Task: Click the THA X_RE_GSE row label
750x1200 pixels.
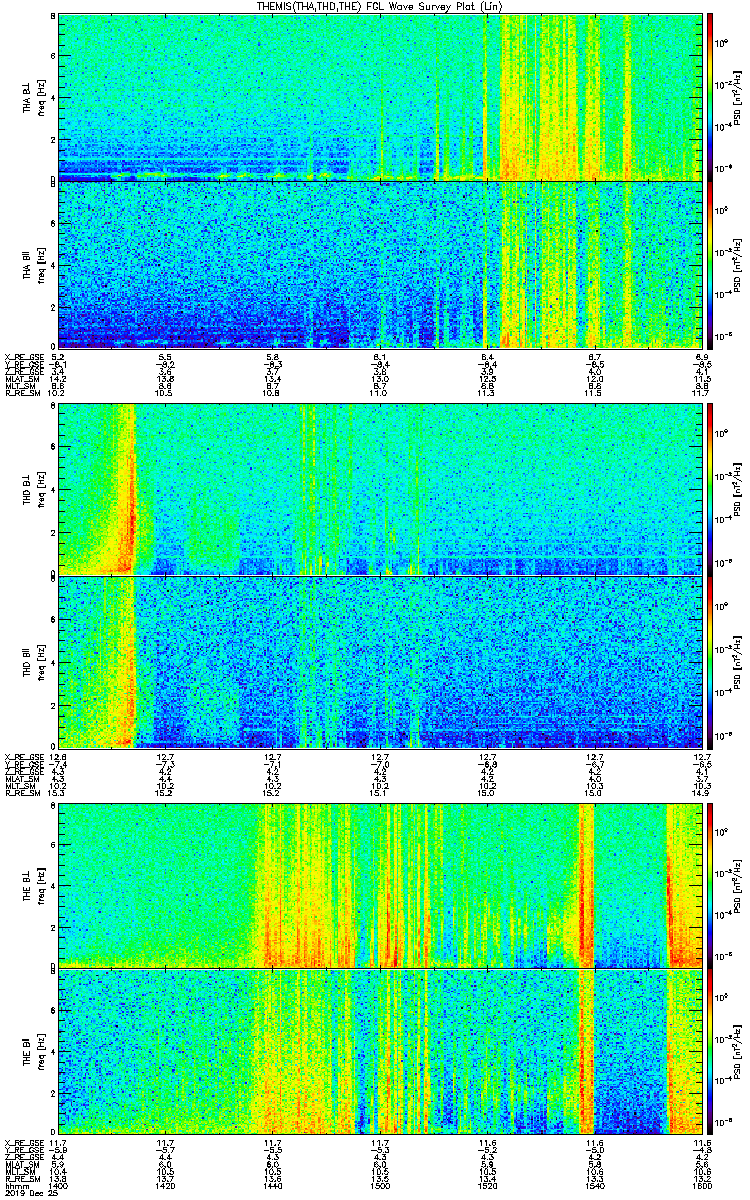Action: click(x=20, y=357)
